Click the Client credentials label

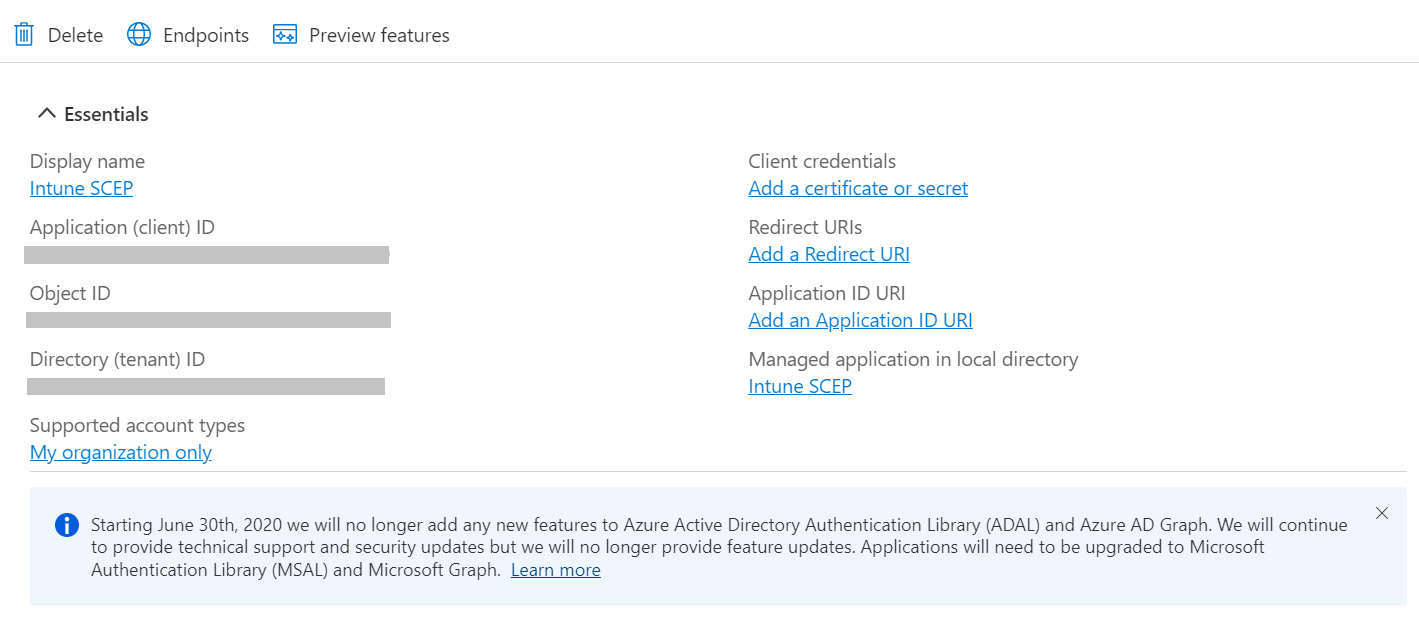(822, 161)
